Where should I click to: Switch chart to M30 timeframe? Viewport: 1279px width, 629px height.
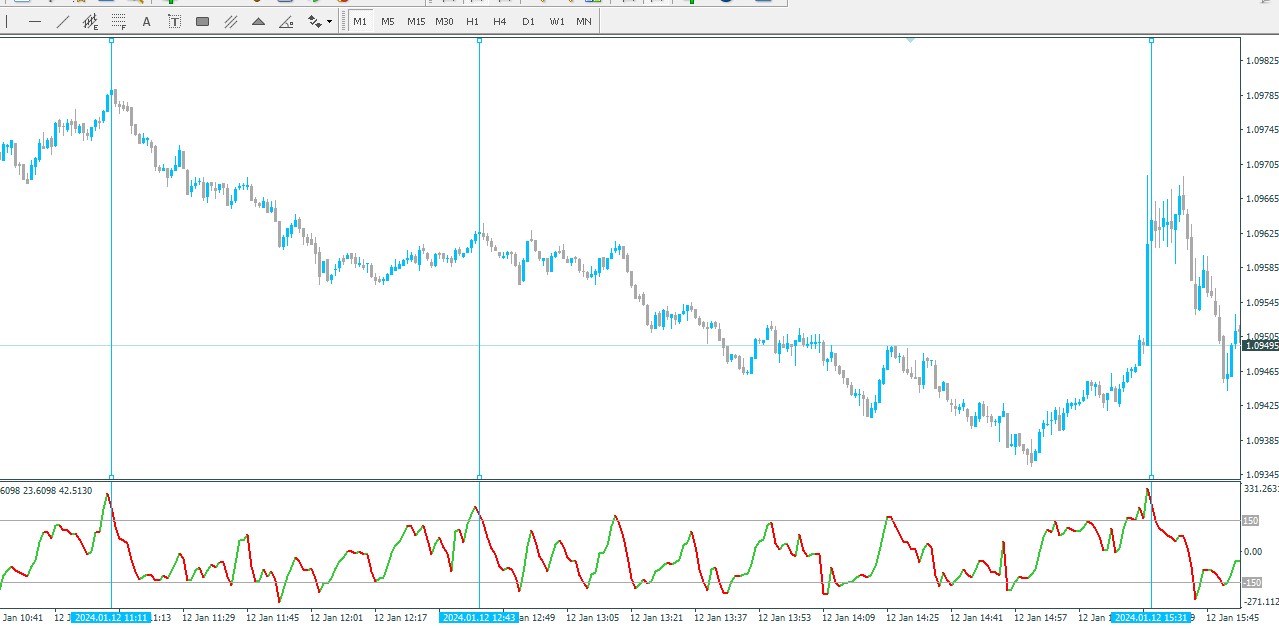tap(444, 21)
